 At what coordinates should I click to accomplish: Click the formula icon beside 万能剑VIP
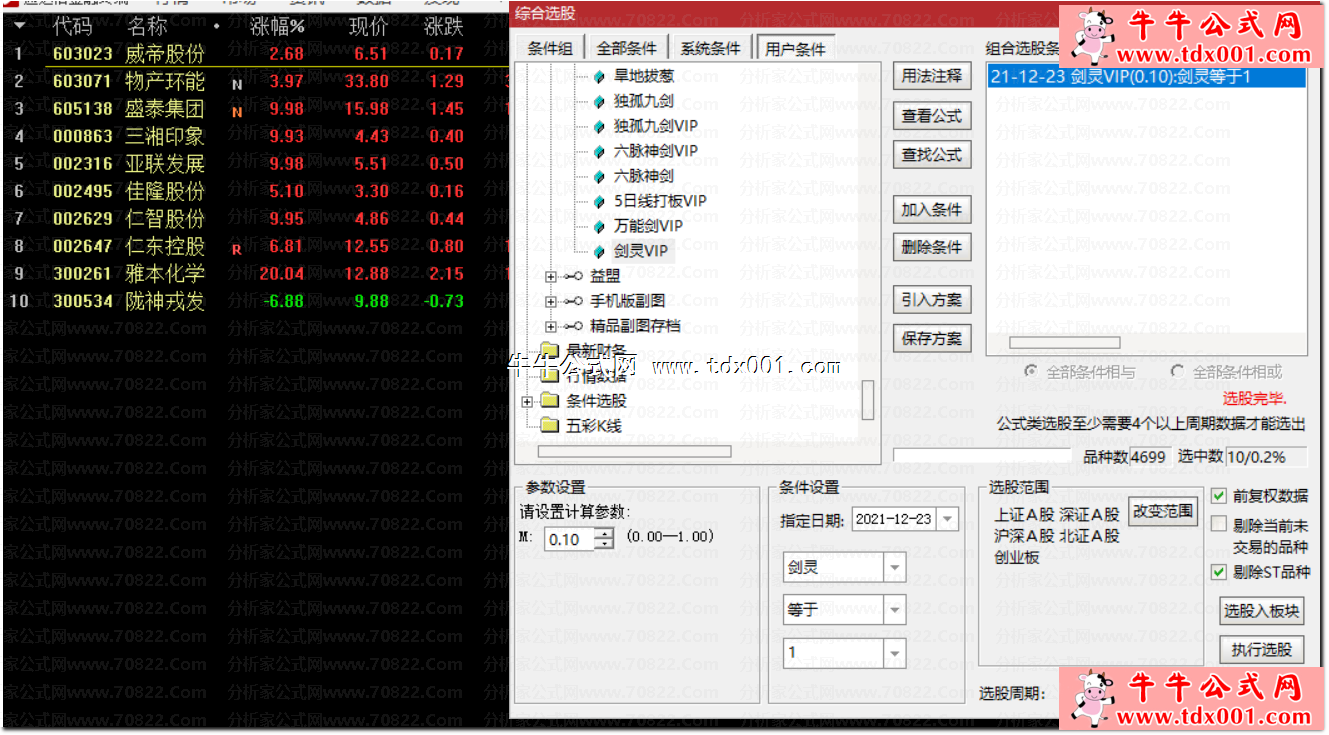599,227
